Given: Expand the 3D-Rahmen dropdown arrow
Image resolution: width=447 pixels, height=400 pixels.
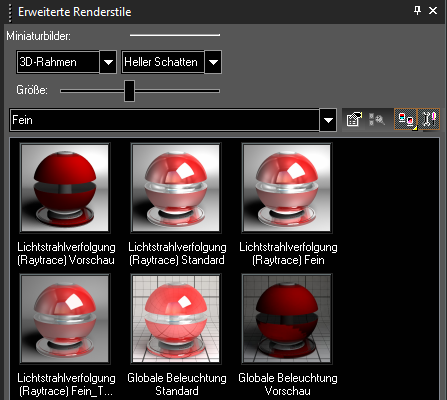Looking at the screenshot, I should point(108,62).
